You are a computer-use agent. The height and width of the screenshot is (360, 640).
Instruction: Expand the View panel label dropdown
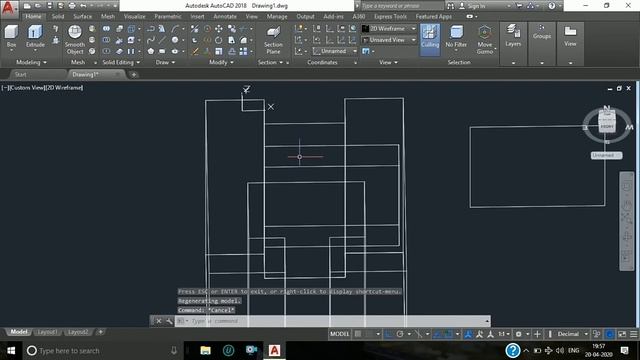388,62
